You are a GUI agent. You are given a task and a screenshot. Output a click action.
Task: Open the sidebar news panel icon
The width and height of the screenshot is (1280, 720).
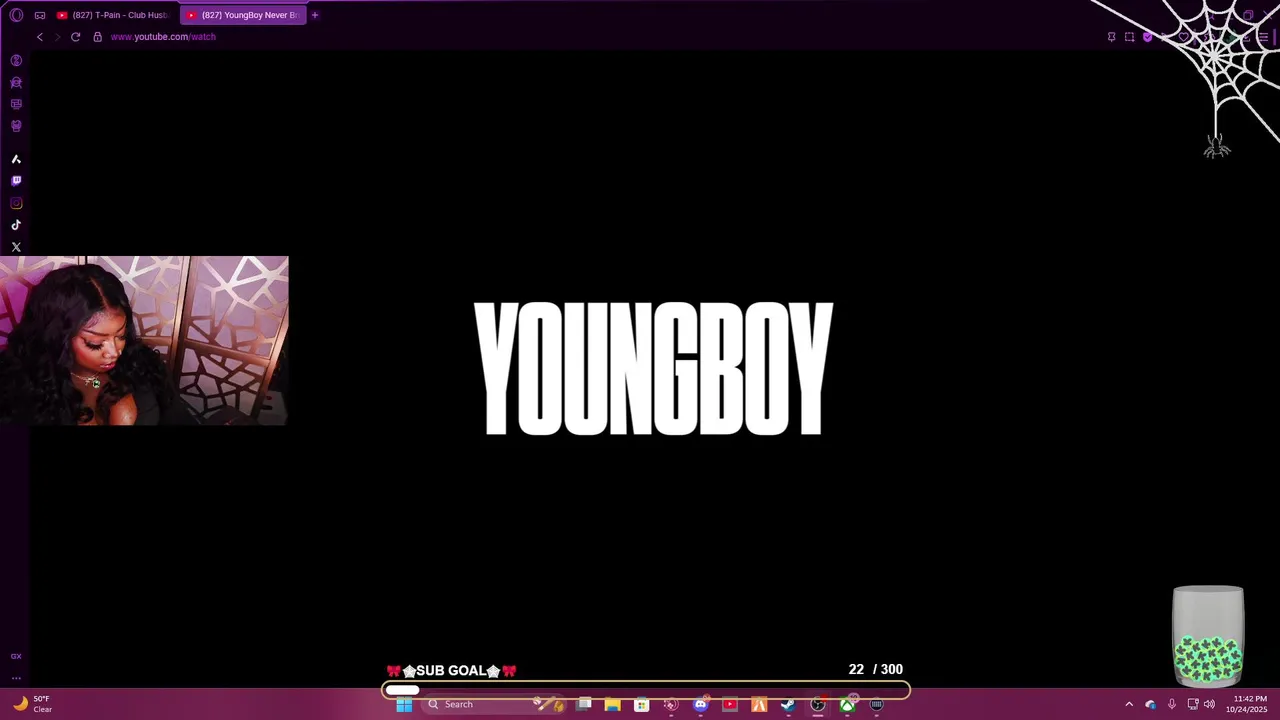(x=16, y=104)
